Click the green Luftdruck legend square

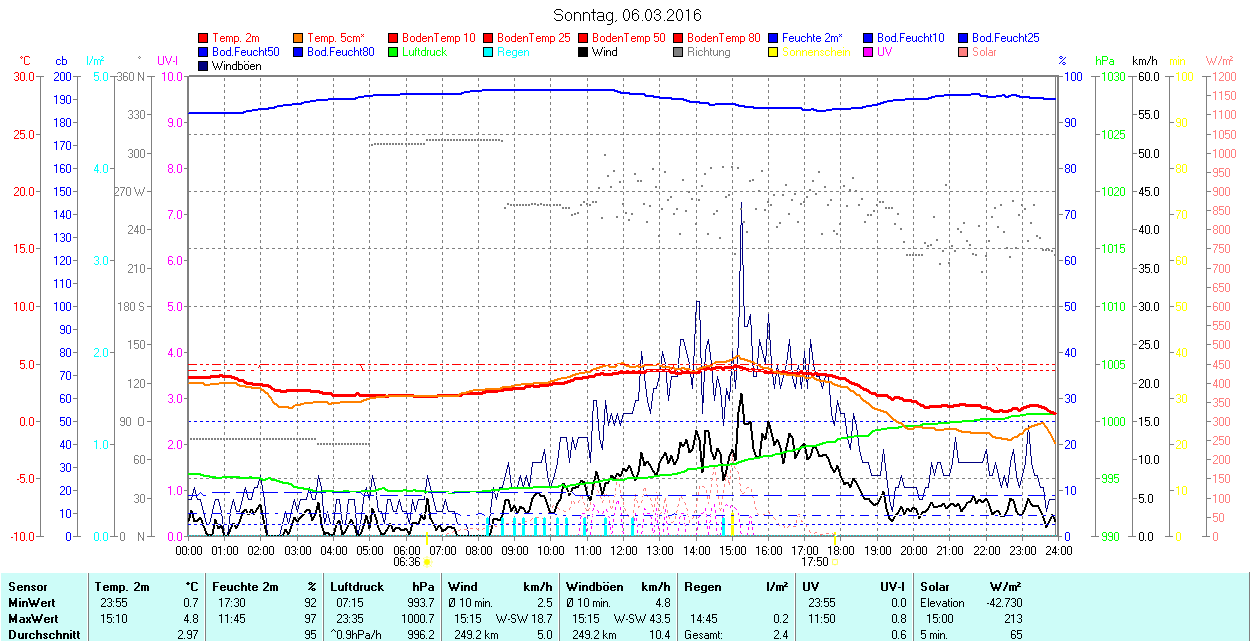coord(393,52)
